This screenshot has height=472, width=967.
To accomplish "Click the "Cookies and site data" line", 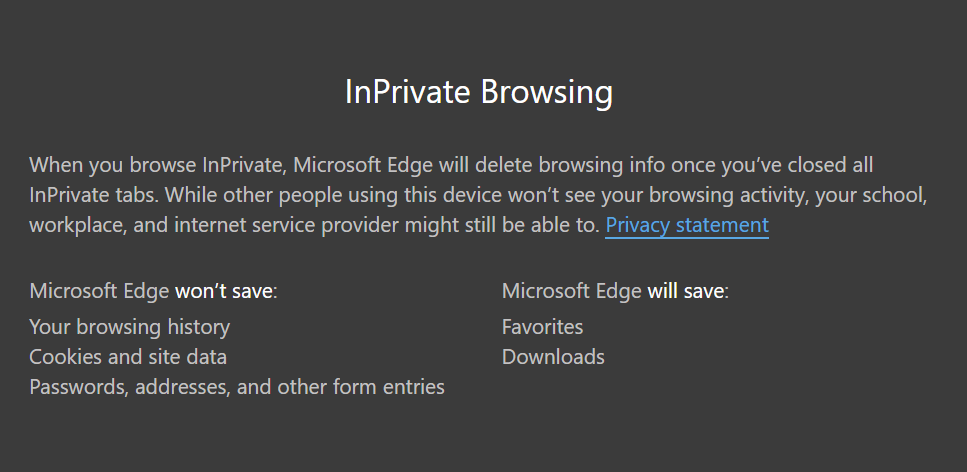I will (128, 357).
